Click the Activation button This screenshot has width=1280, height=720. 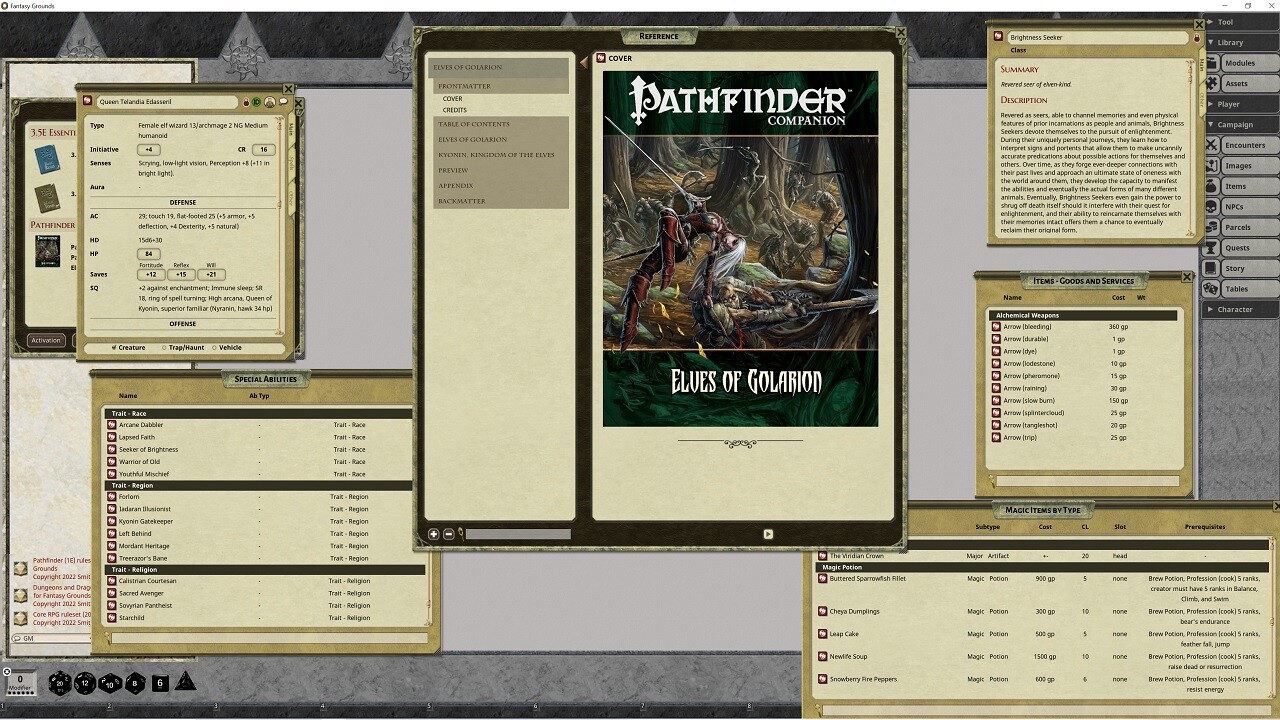pos(46,340)
